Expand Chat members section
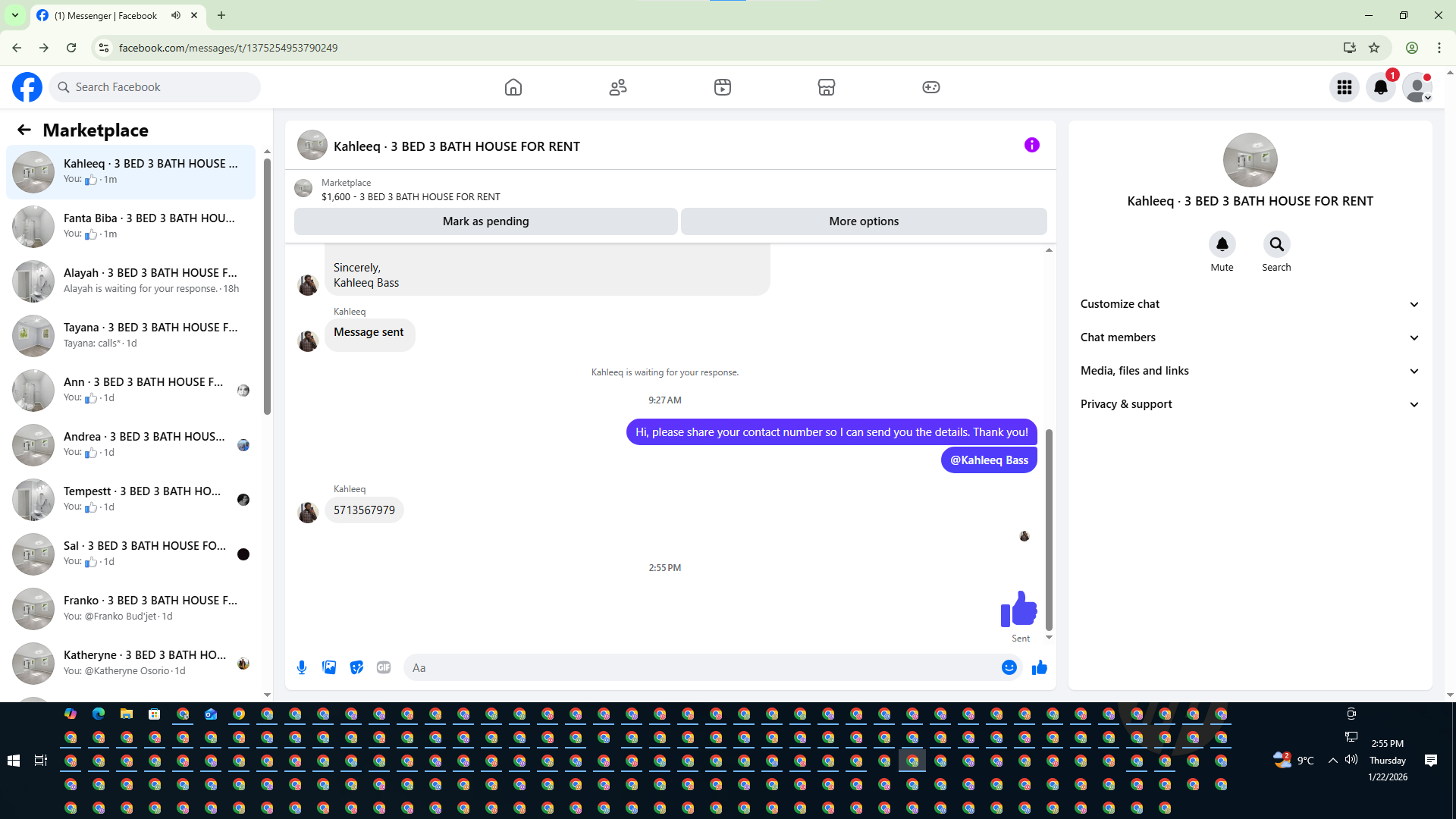Image resolution: width=1456 pixels, height=819 pixels. [1250, 337]
